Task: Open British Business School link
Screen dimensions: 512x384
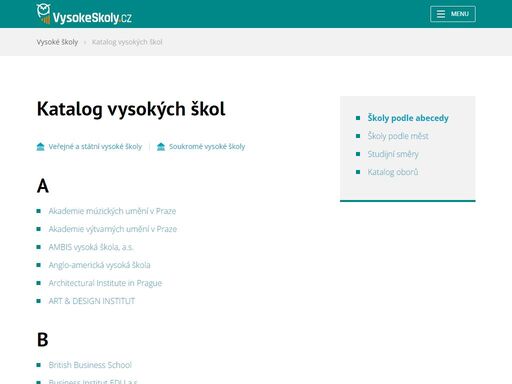Action: 90,365
